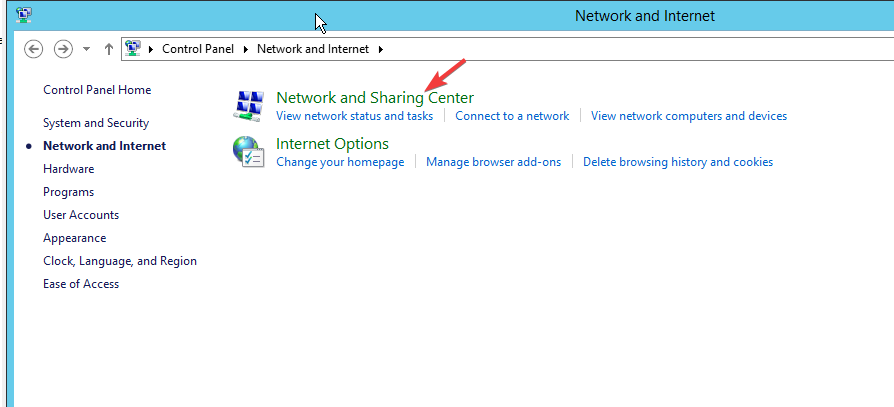The height and width of the screenshot is (407, 894).
Task: Open the recent locations dropdown arrow
Action: pyautogui.click(x=87, y=49)
